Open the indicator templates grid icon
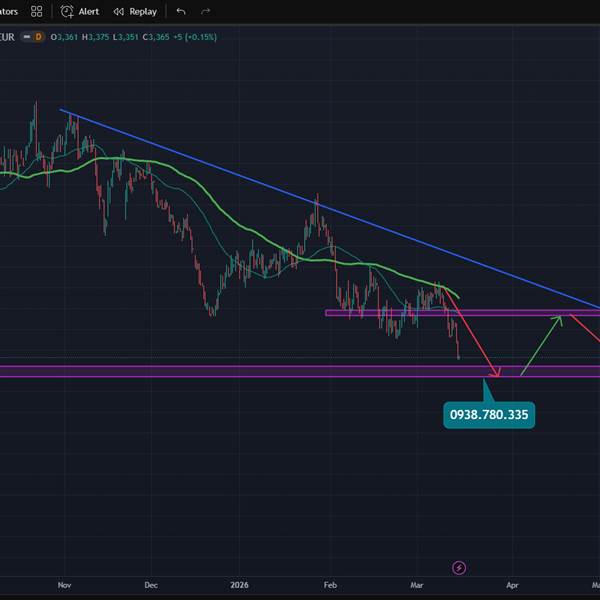This screenshot has width=600, height=600. click(x=36, y=11)
